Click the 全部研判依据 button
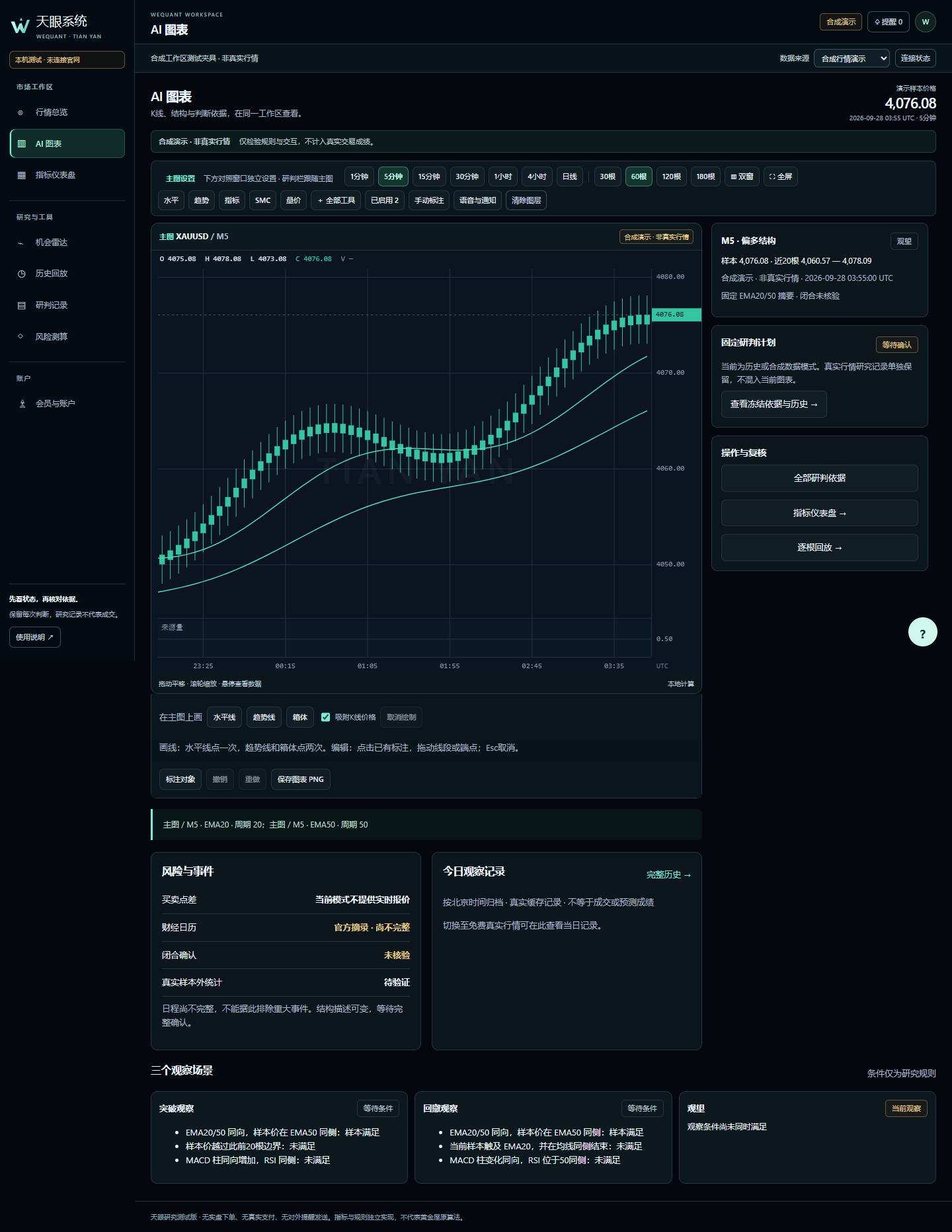The width and height of the screenshot is (952, 1232). [x=819, y=479]
